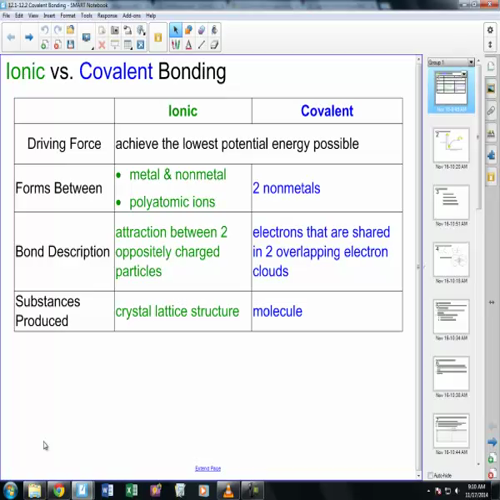Go to next page with forward arrow
Image resolution: width=500 pixels, height=500 pixels.
click(x=29, y=37)
